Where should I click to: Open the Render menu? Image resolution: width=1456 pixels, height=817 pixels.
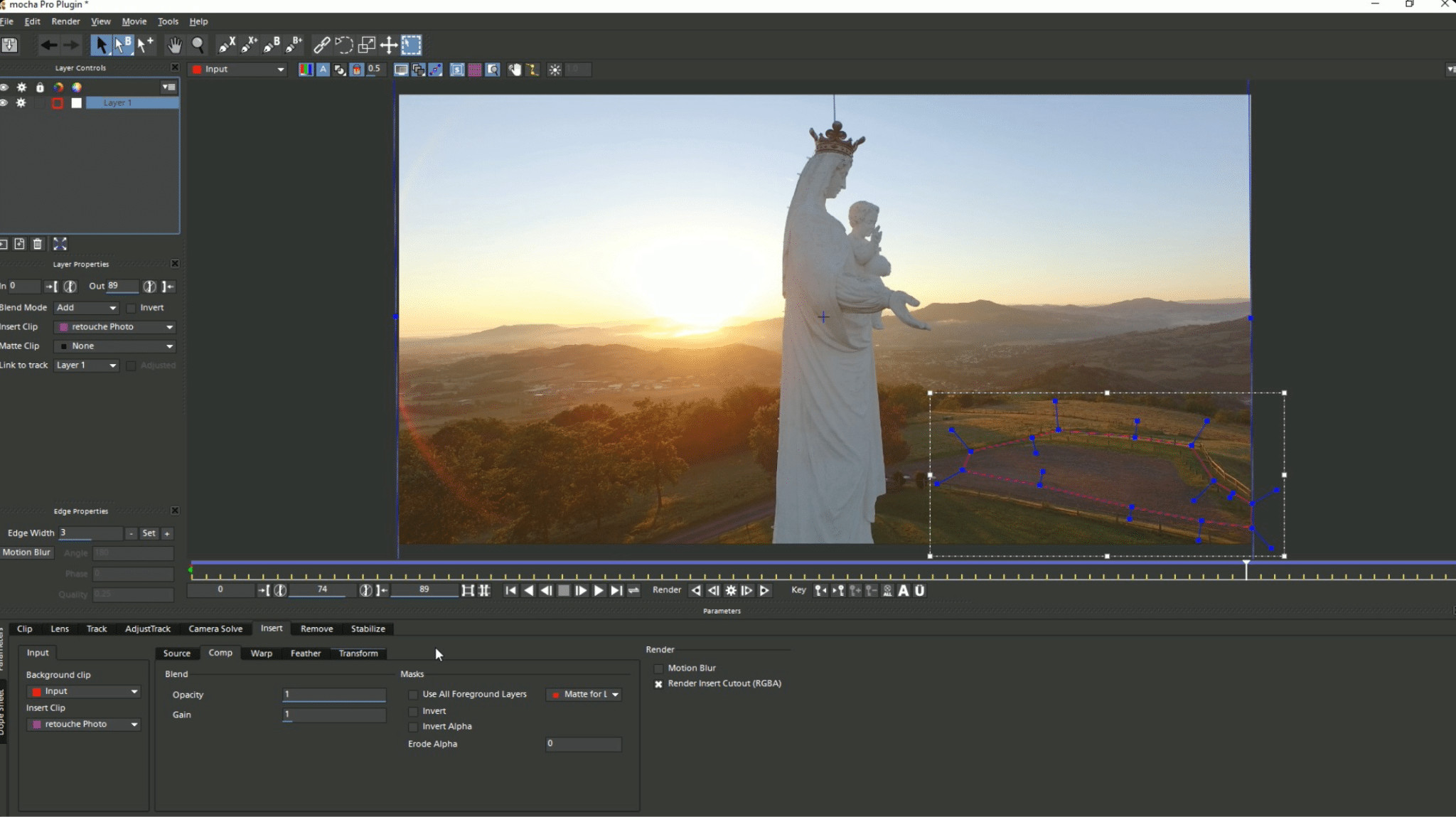65,21
